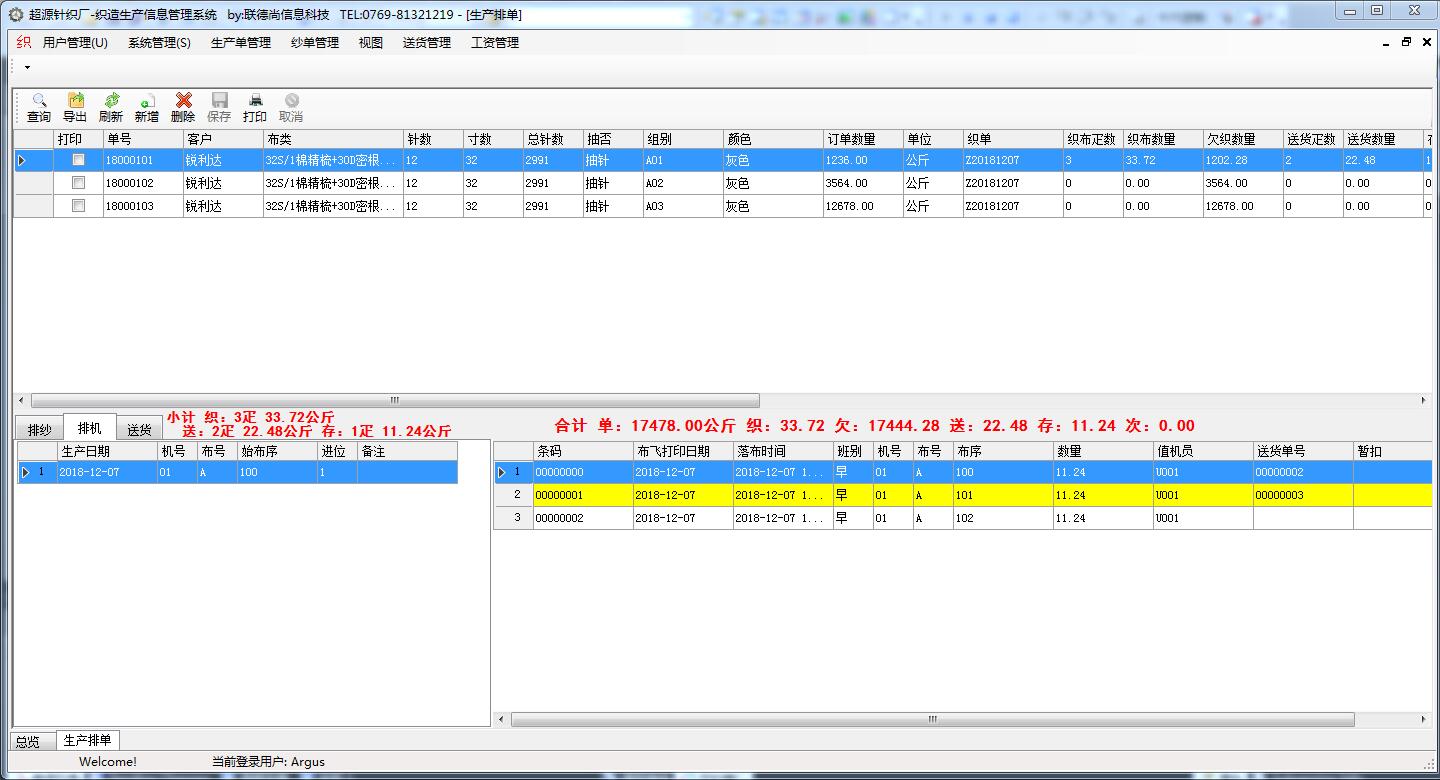Image resolution: width=1440 pixels, height=780 pixels.
Task: Click the 条码 column header
Action: click(583, 451)
